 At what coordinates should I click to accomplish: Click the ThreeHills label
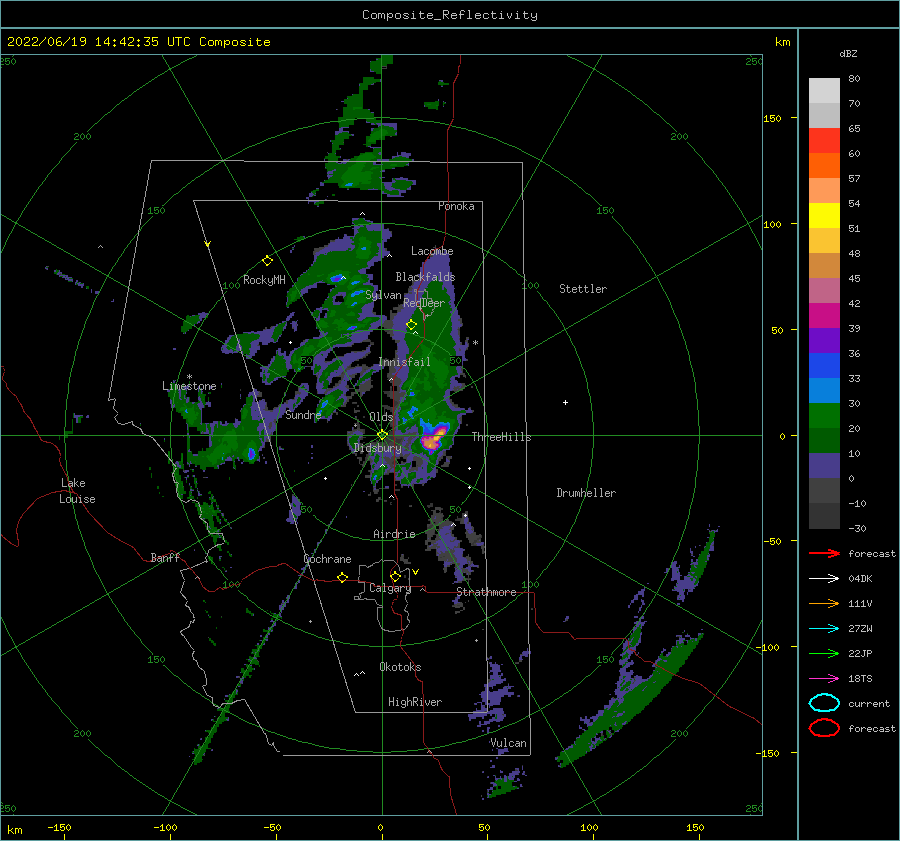(x=502, y=437)
